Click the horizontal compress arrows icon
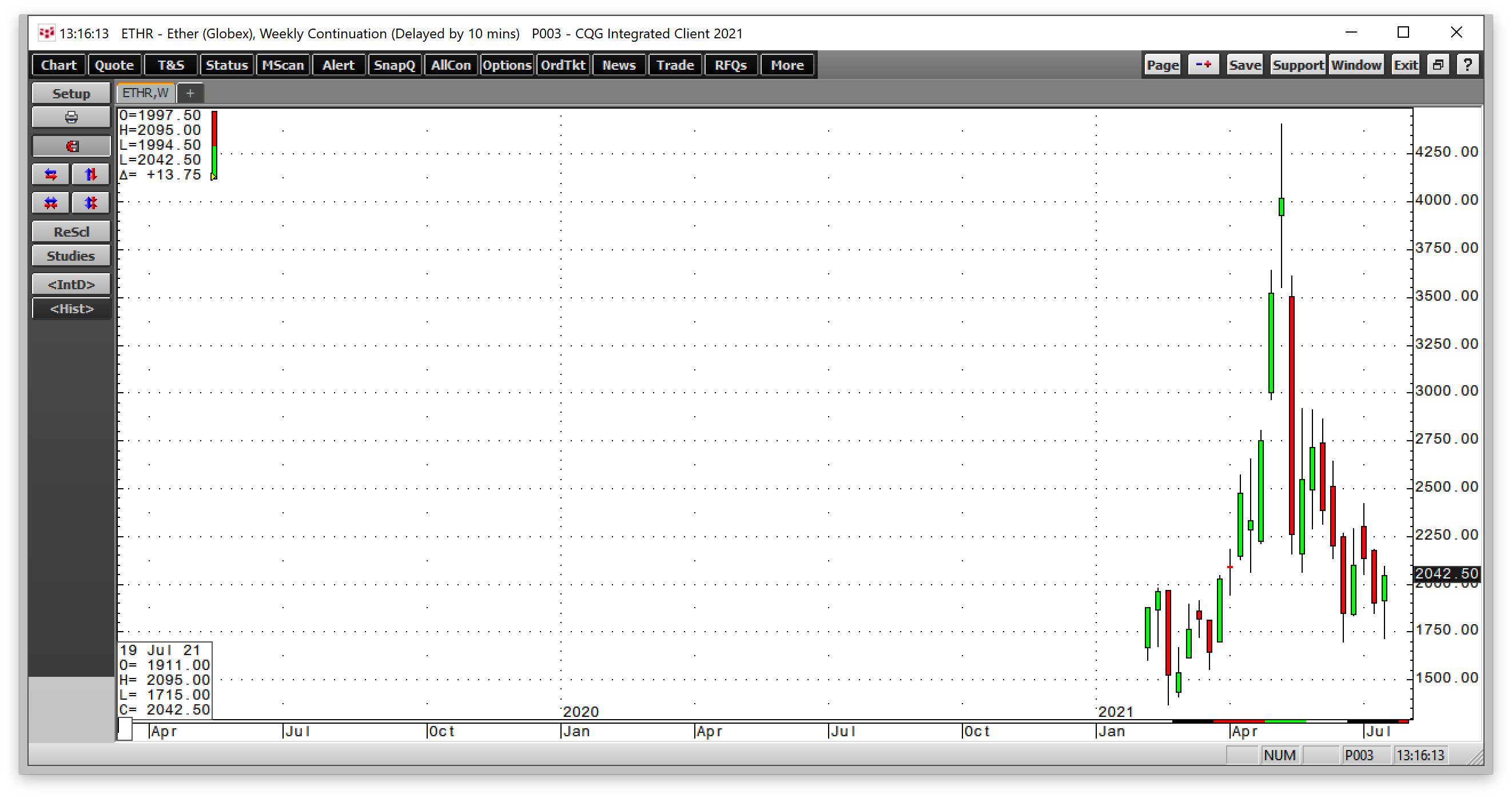1512x798 pixels. click(51, 203)
